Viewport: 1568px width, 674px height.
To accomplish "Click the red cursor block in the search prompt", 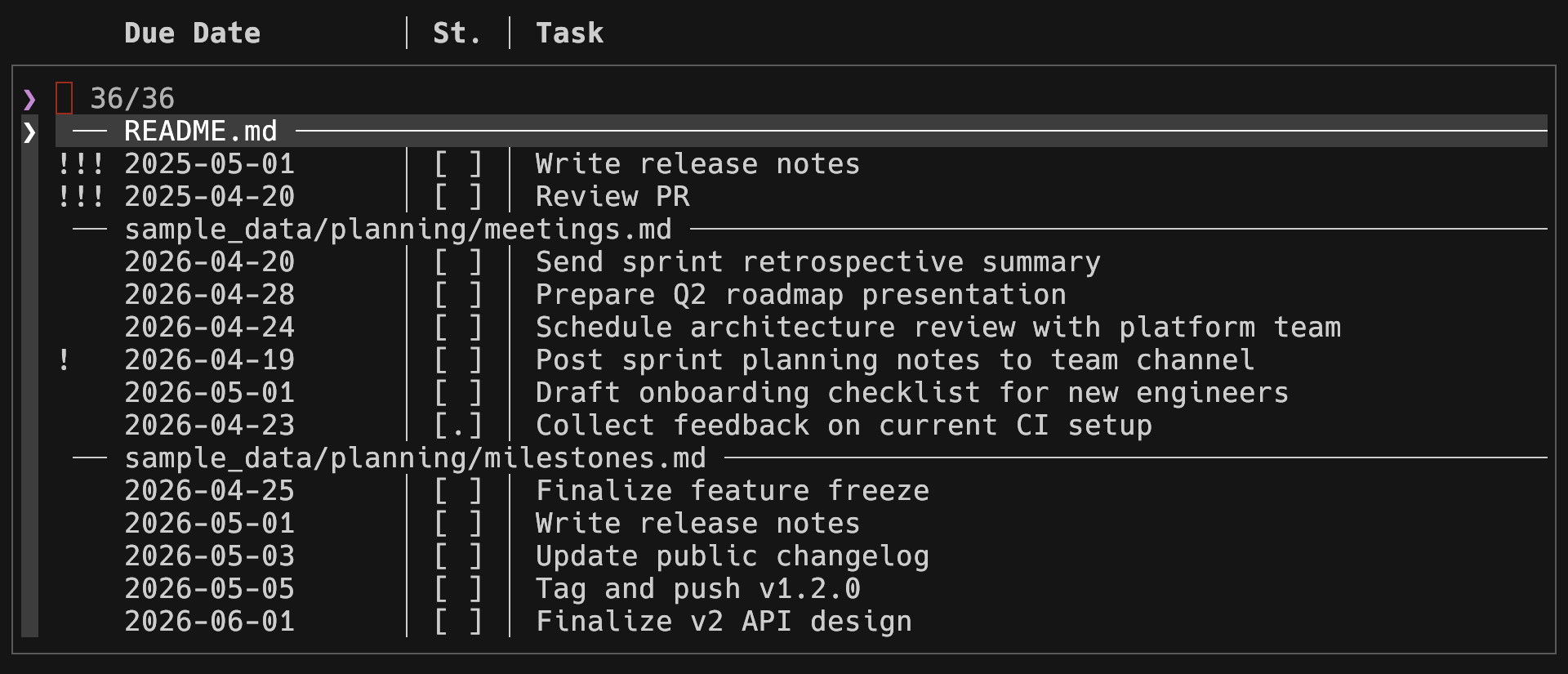I will pos(65,99).
